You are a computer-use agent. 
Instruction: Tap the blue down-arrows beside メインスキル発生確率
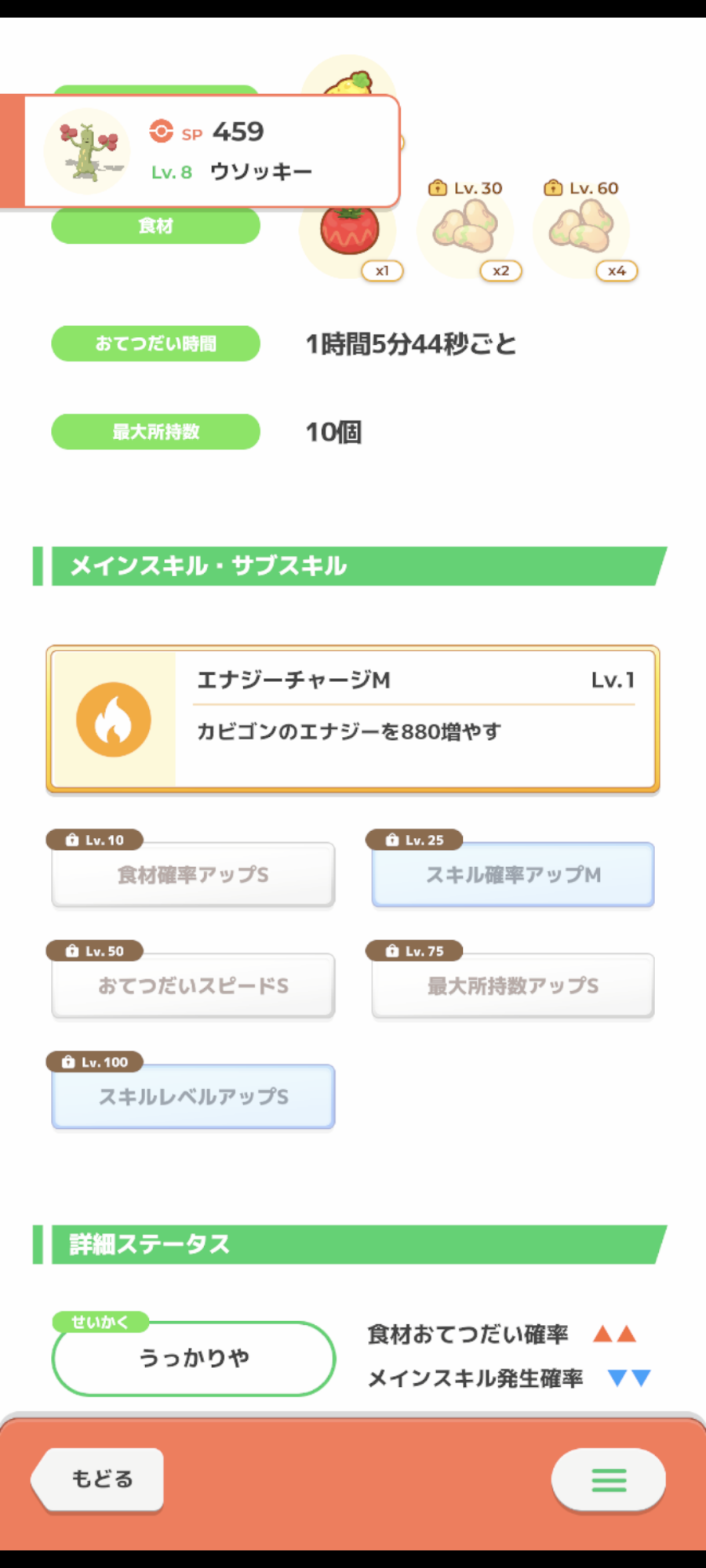tap(629, 1377)
